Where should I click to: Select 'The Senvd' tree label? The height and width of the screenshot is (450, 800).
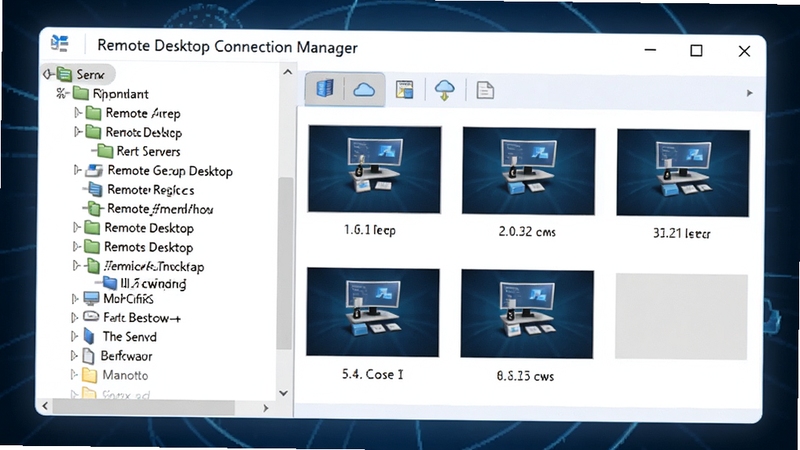pos(130,337)
